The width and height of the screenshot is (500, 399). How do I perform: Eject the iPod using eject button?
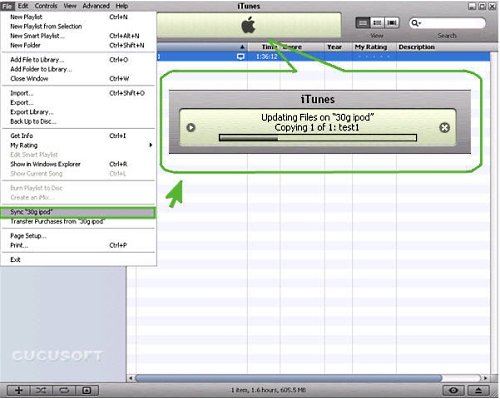pyautogui.click(x=478, y=390)
